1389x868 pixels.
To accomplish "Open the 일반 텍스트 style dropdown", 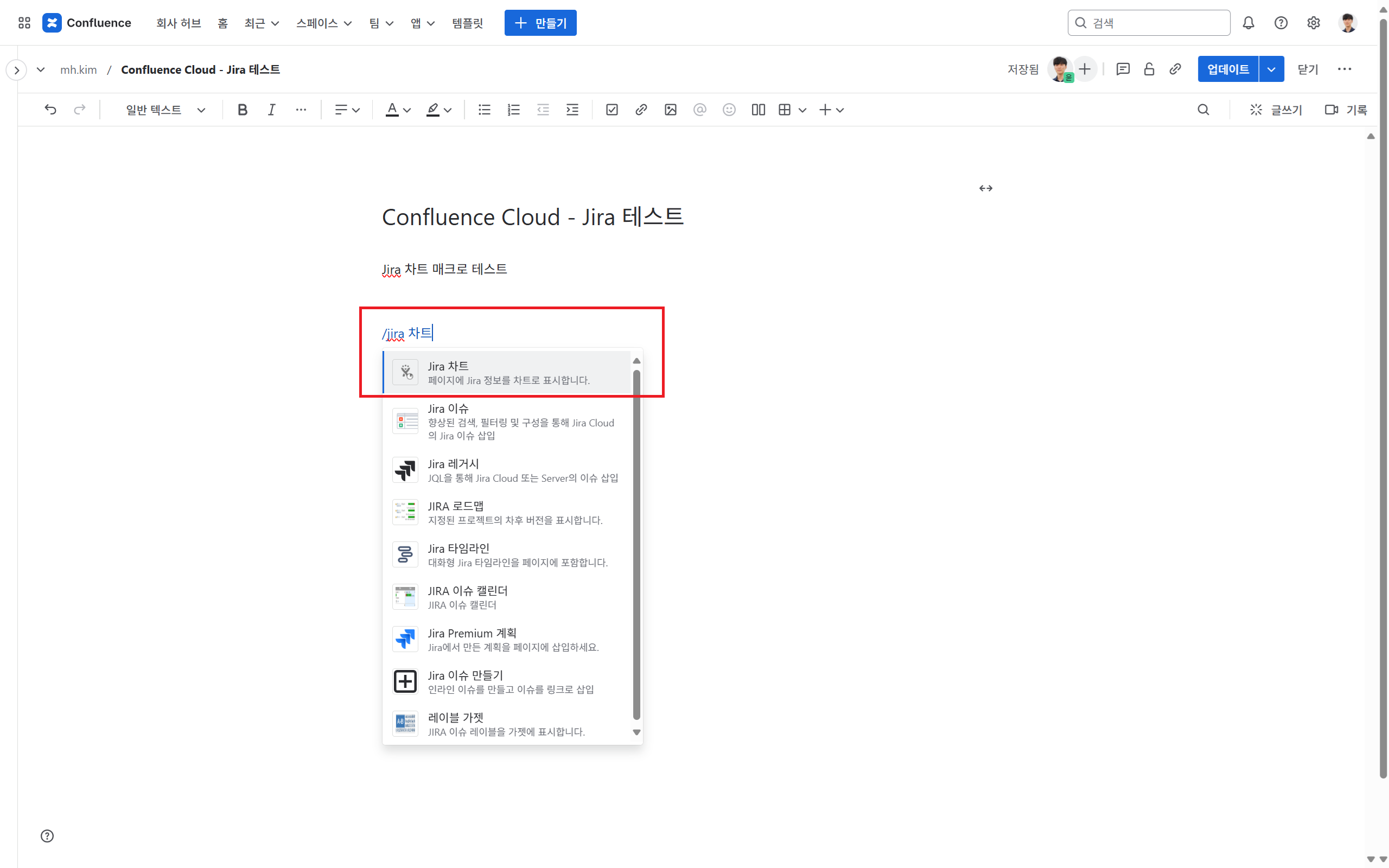I will point(165,110).
